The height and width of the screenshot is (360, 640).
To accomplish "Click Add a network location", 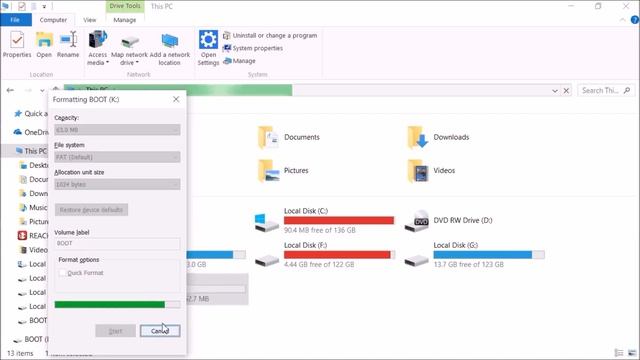I will tap(169, 48).
